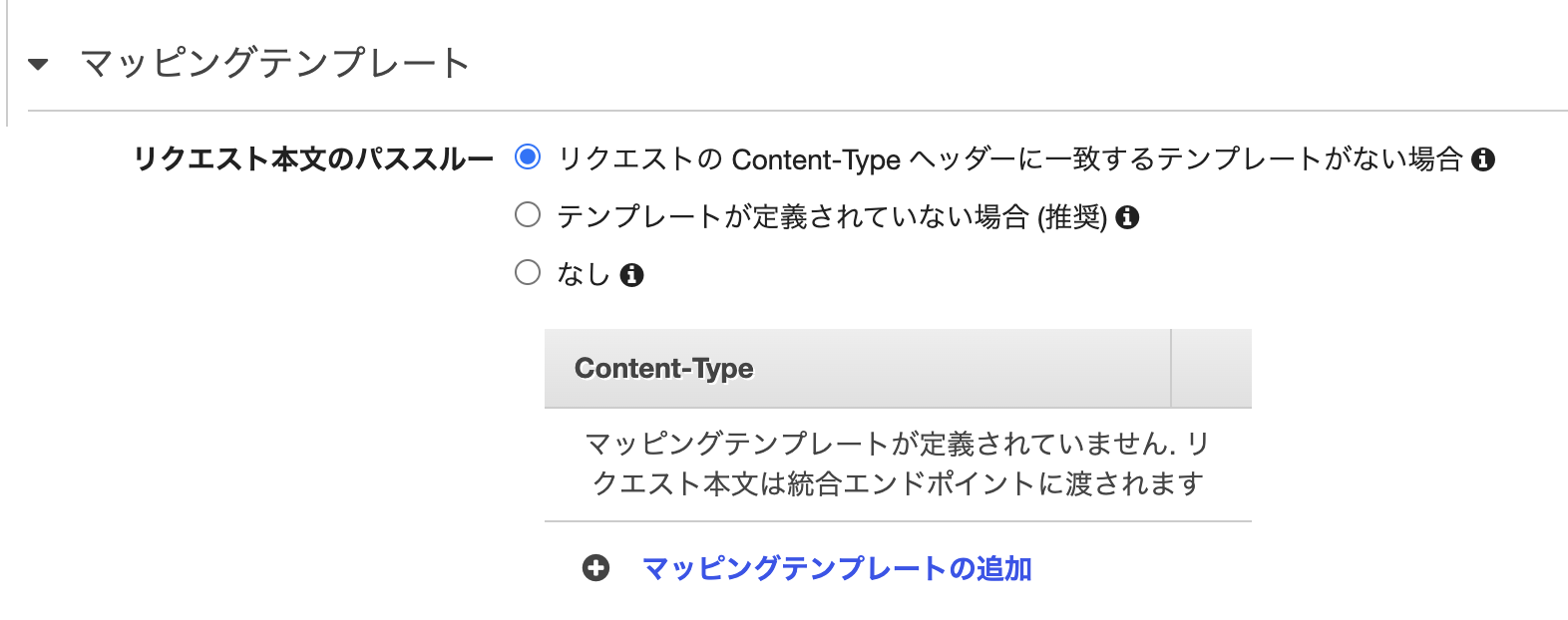Screen dimensions: 1568x620
Task: Click the divider line below the empty table message
Action: pyautogui.click(x=898, y=521)
